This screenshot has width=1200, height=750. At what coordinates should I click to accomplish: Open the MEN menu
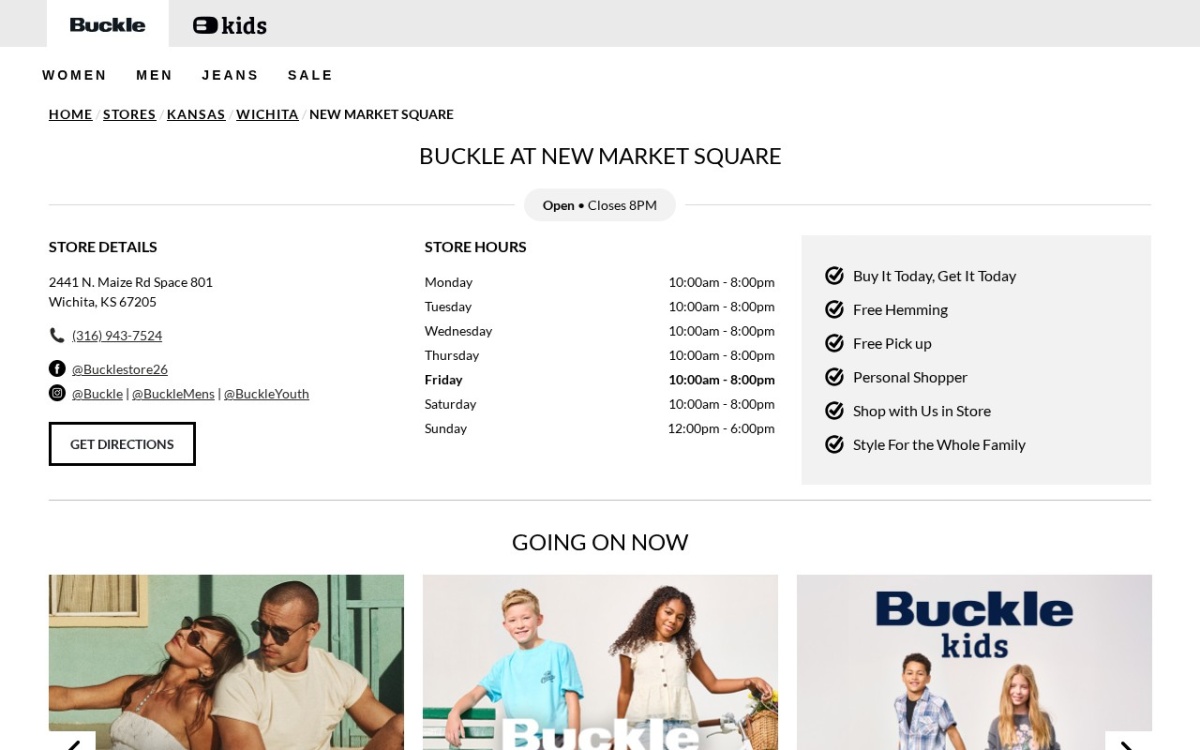[x=154, y=75]
